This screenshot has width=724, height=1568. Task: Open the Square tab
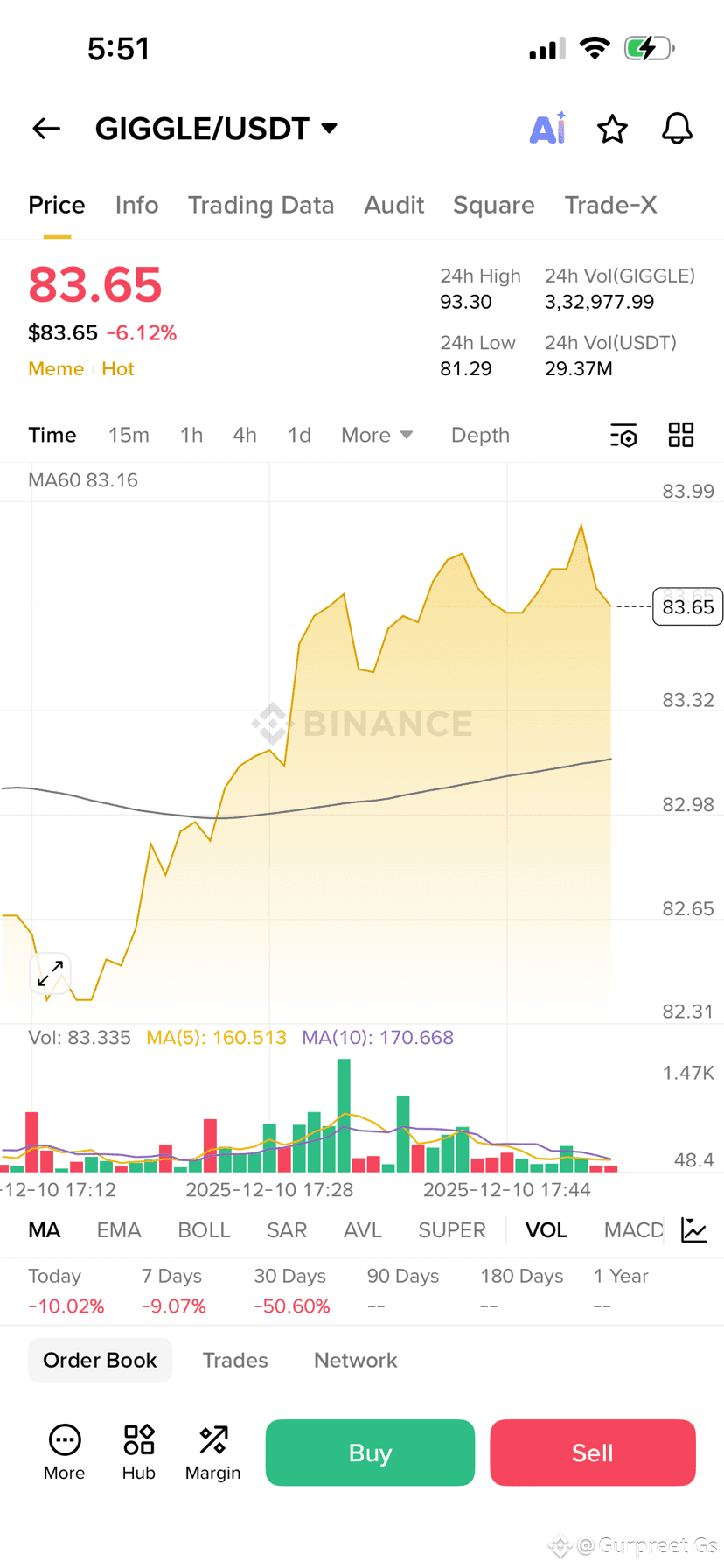(x=494, y=205)
